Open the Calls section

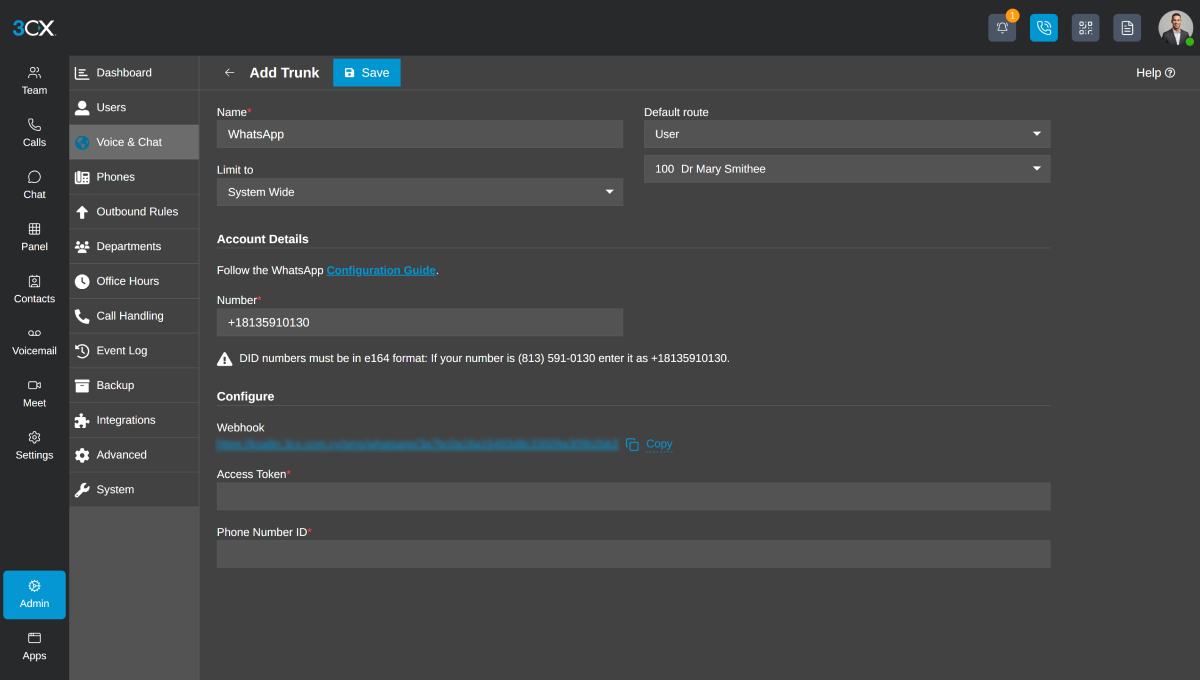(x=34, y=133)
